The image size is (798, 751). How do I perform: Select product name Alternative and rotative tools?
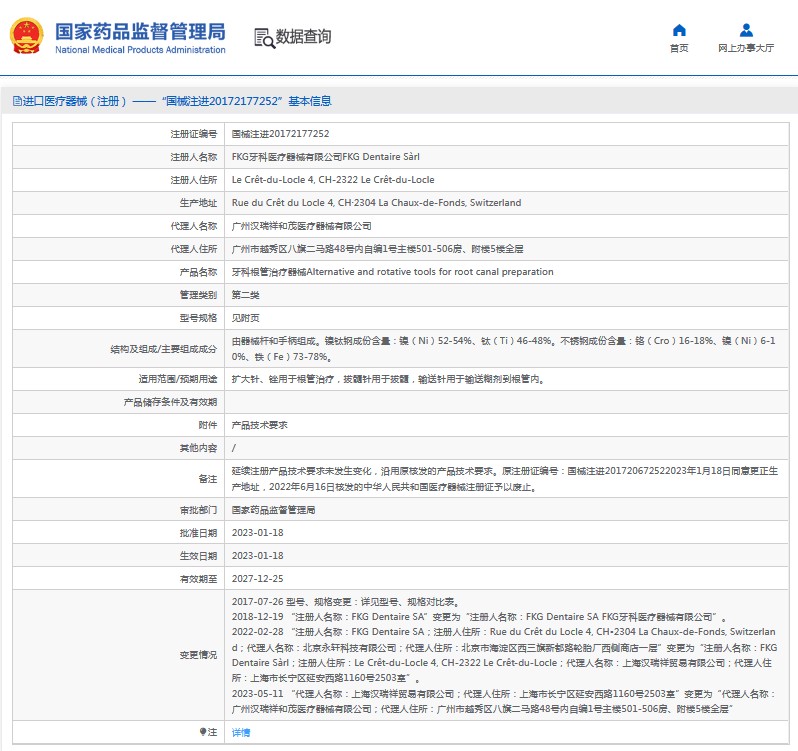click(392, 272)
